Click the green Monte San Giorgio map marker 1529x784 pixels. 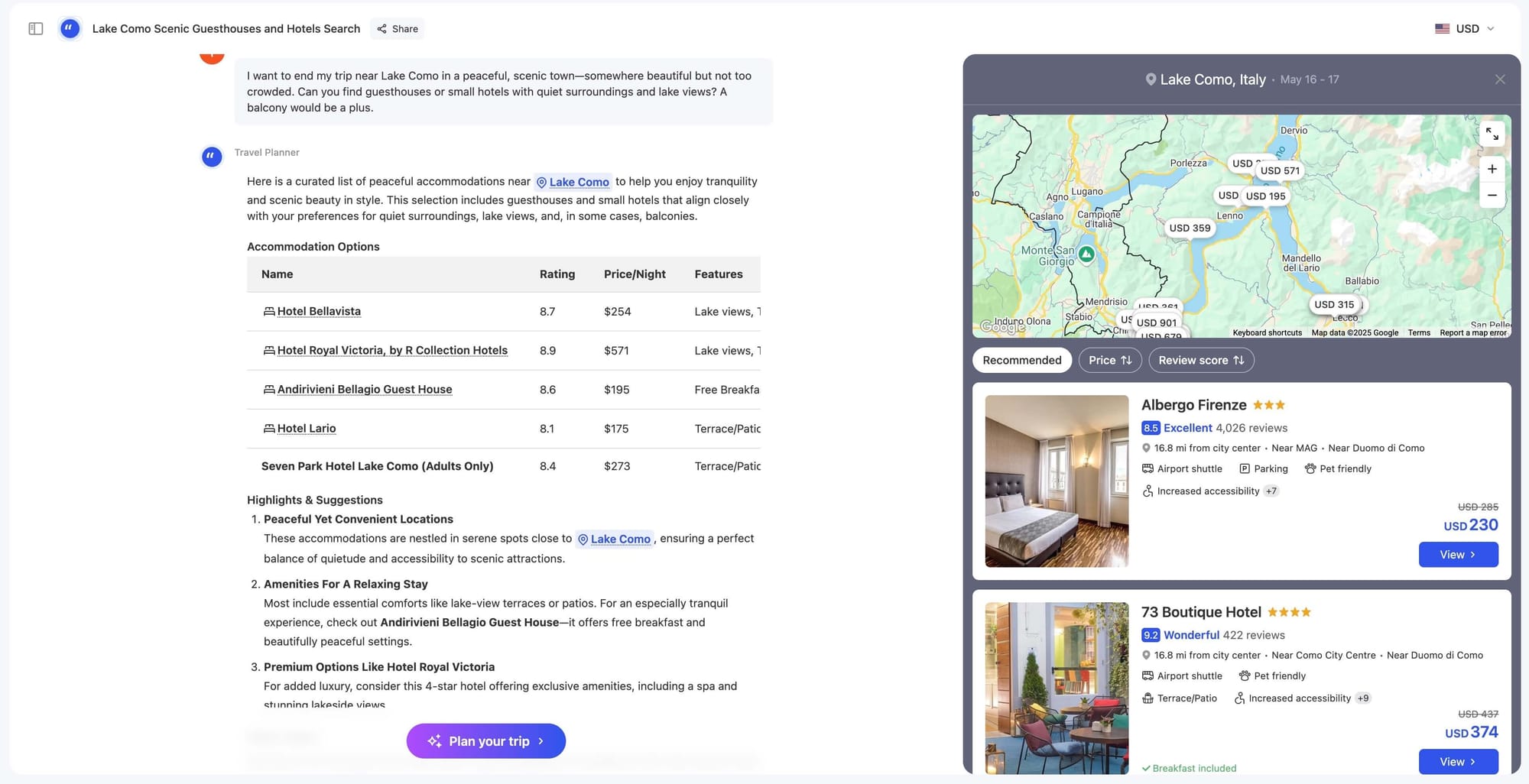pyautogui.click(x=1086, y=254)
